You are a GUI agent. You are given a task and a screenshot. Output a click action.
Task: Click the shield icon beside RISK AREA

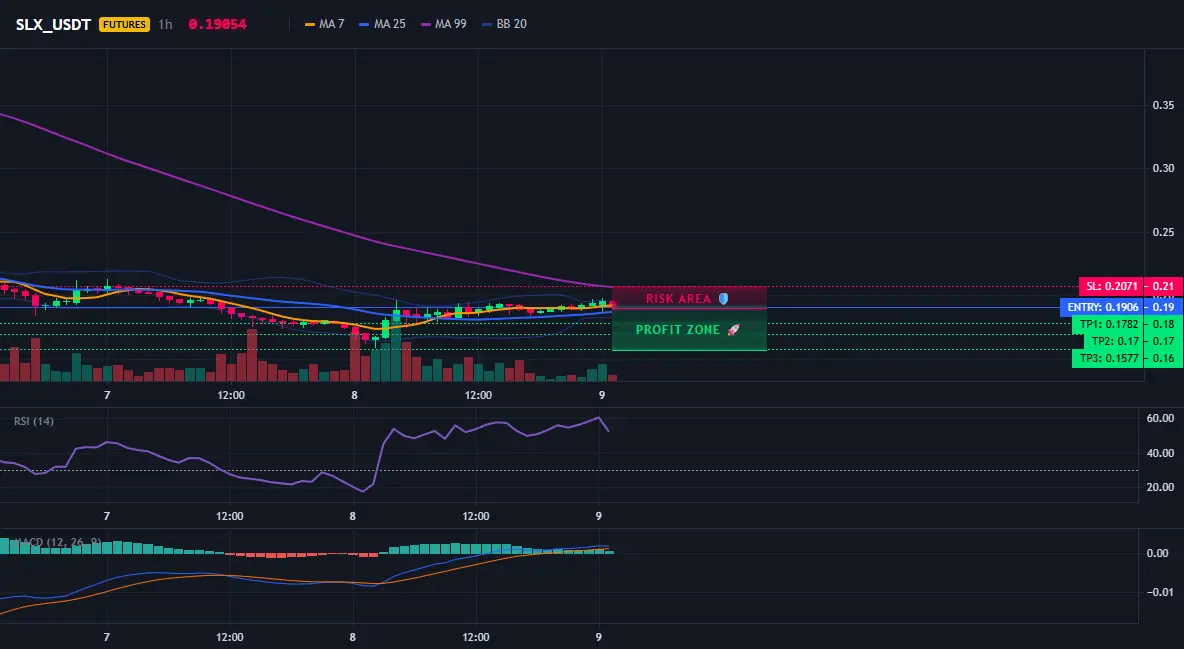point(723,298)
